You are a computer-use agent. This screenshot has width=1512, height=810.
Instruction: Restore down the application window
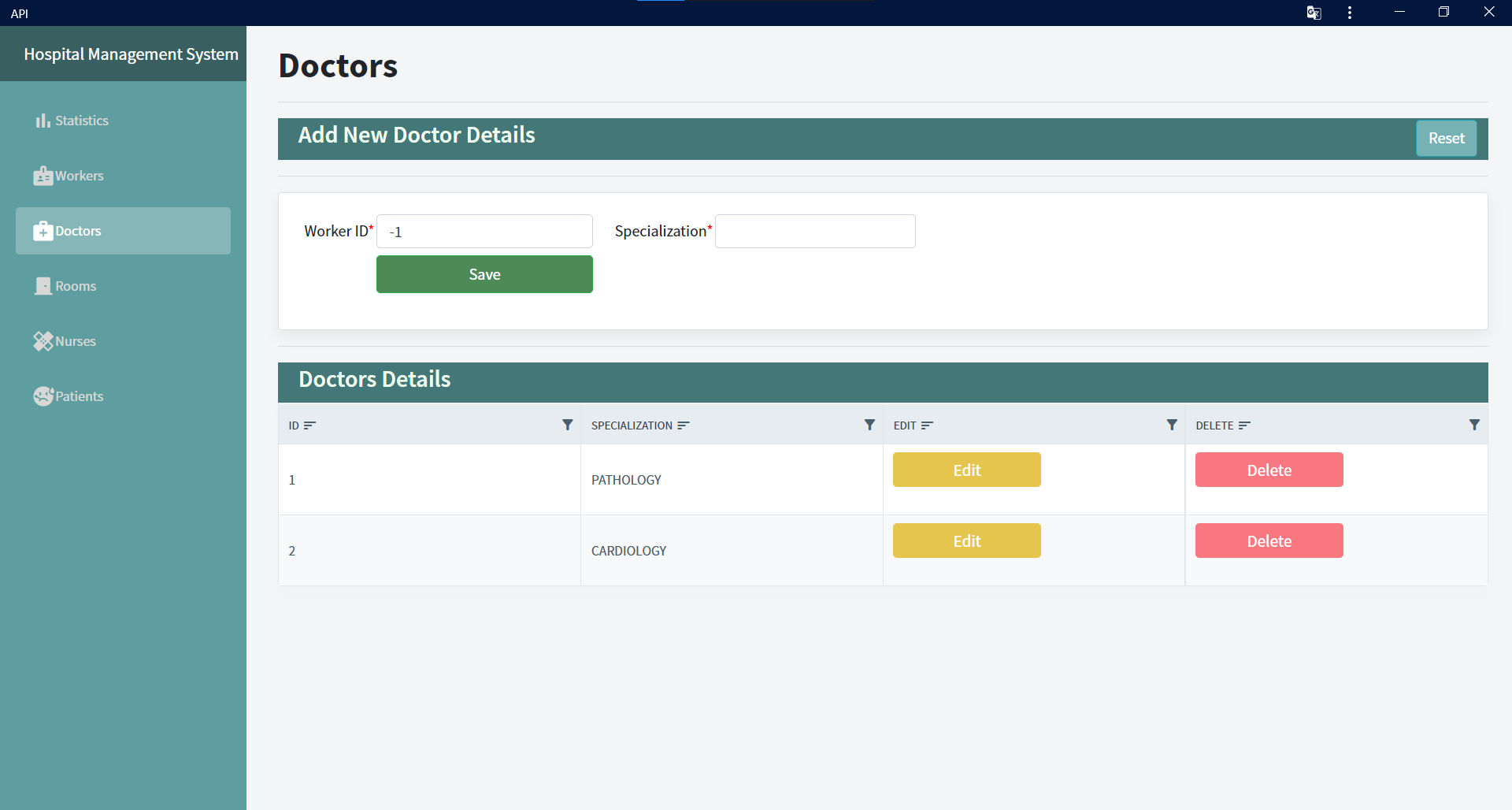coord(1443,12)
